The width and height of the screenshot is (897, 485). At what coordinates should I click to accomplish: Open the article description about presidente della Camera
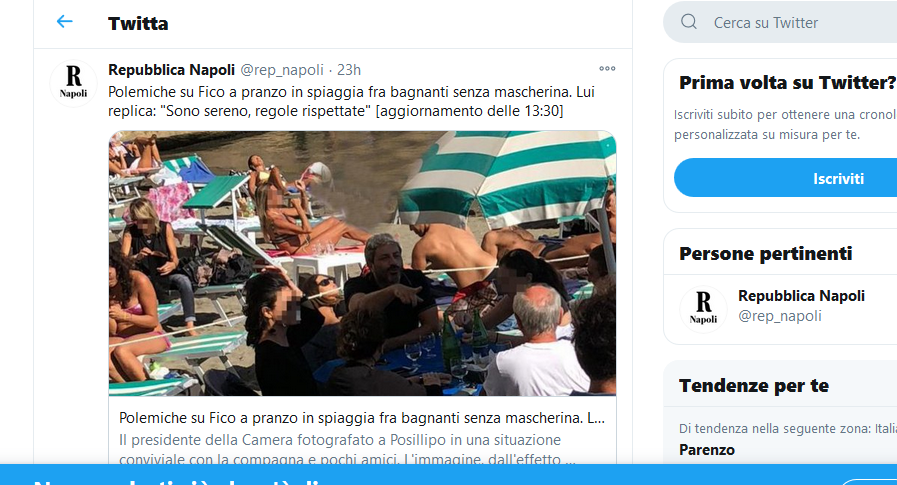click(347, 450)
